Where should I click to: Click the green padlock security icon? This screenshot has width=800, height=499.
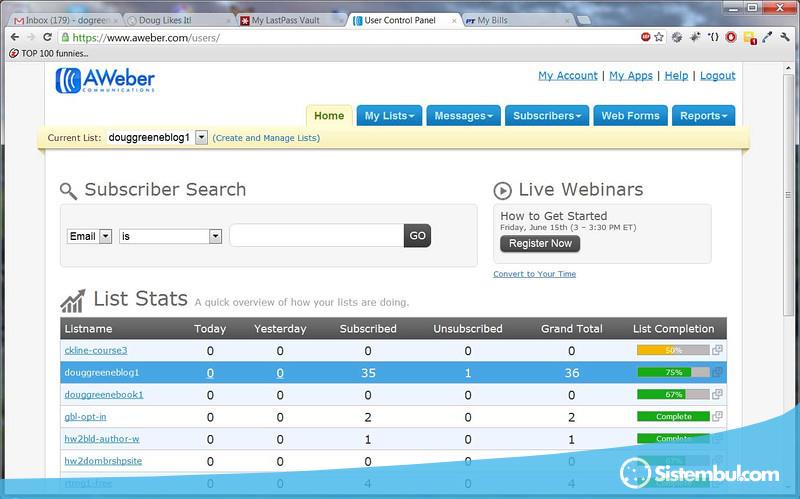tap(65, 37)
